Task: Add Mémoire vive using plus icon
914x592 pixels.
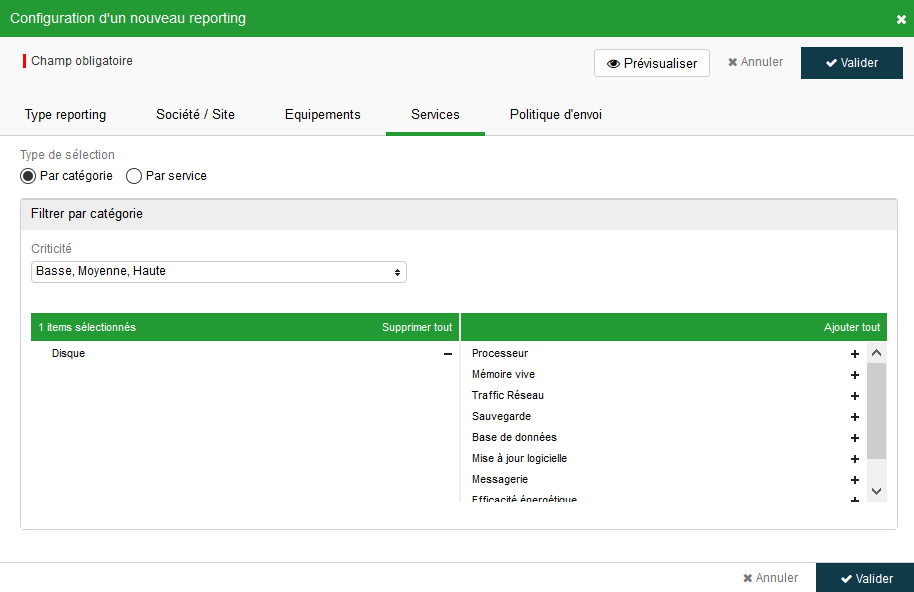Action: 855,375
